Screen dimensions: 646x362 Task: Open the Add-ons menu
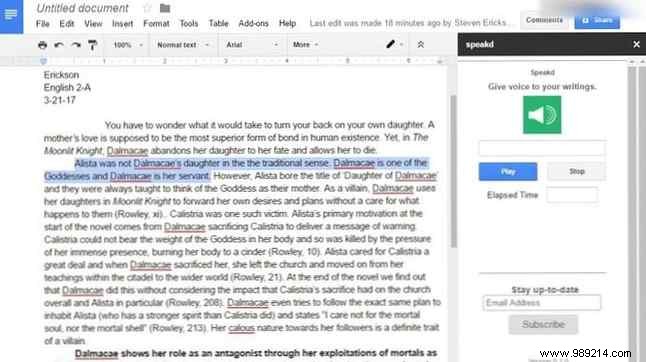tap(253, 23)
